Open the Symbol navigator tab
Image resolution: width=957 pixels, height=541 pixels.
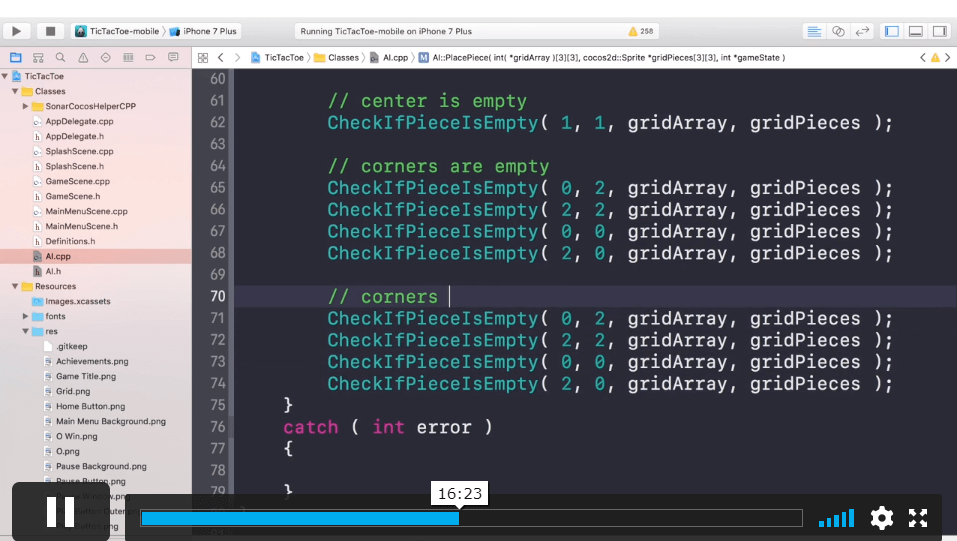38,57
